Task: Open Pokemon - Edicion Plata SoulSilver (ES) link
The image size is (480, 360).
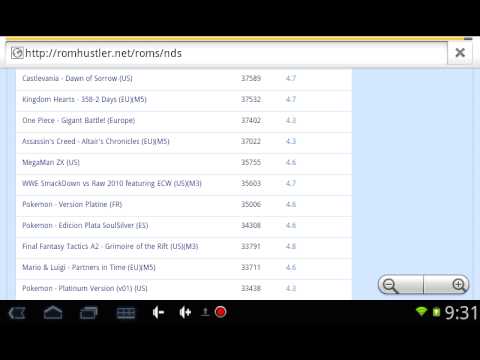Action: pos(85,225)
